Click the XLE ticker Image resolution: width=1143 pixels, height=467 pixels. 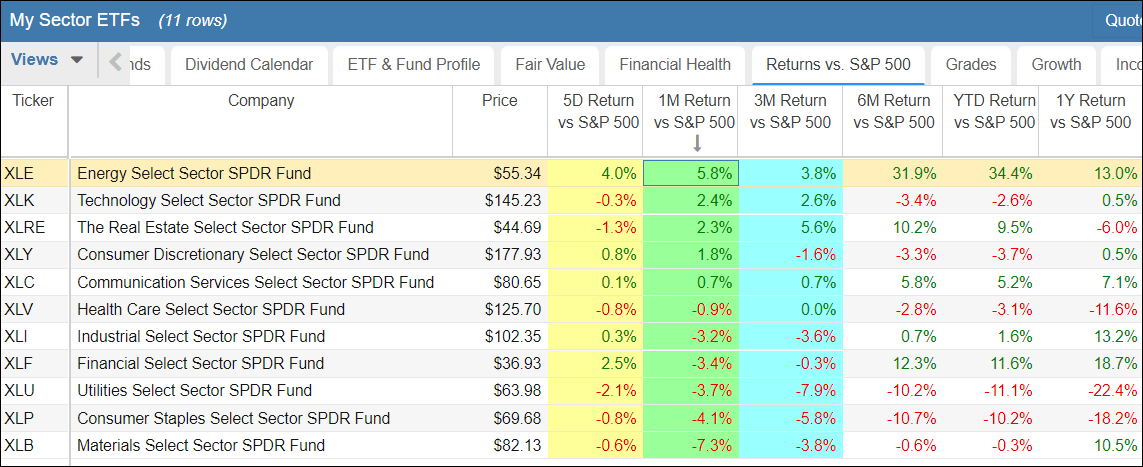click(18, 173)
